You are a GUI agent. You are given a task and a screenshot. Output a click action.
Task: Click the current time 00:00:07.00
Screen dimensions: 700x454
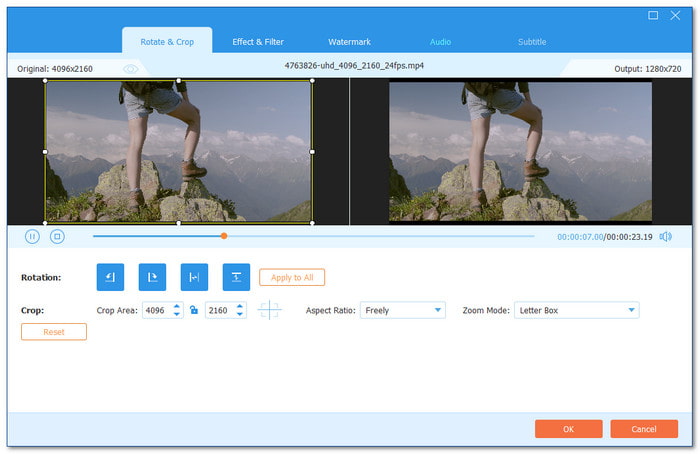click(580, 237)
